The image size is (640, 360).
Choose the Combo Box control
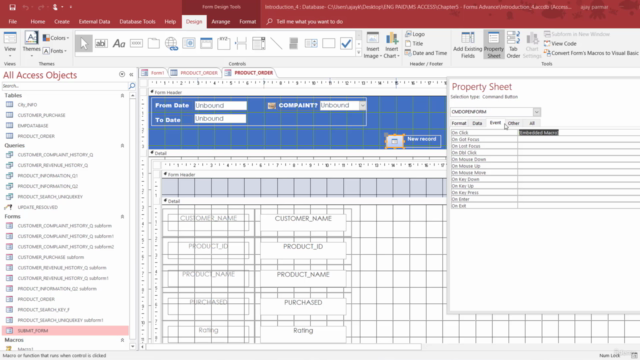pyautogui.click(x=259, y=43)
